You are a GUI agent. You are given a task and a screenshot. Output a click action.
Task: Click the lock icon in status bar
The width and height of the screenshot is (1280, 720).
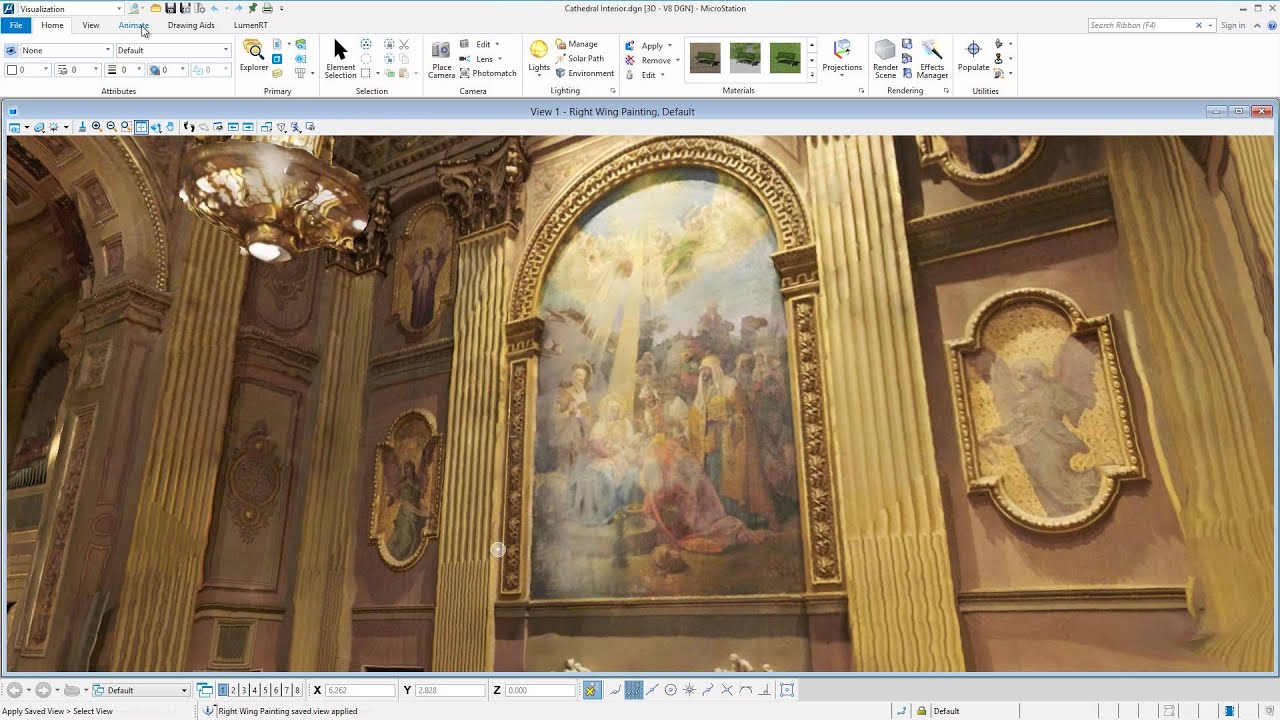pos(921,711)
